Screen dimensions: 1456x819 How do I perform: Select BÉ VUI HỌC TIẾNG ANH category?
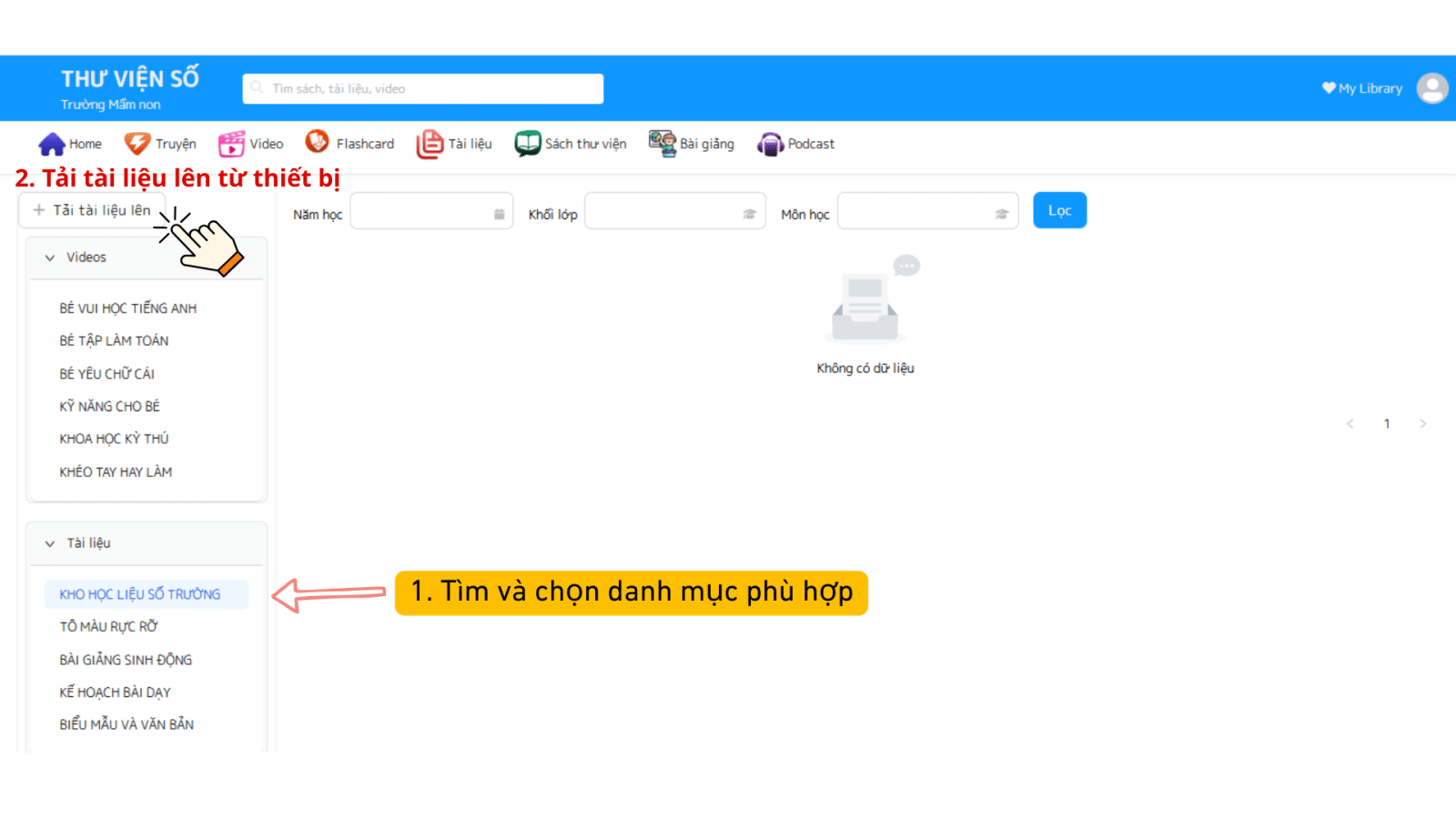tap(128, 308)
